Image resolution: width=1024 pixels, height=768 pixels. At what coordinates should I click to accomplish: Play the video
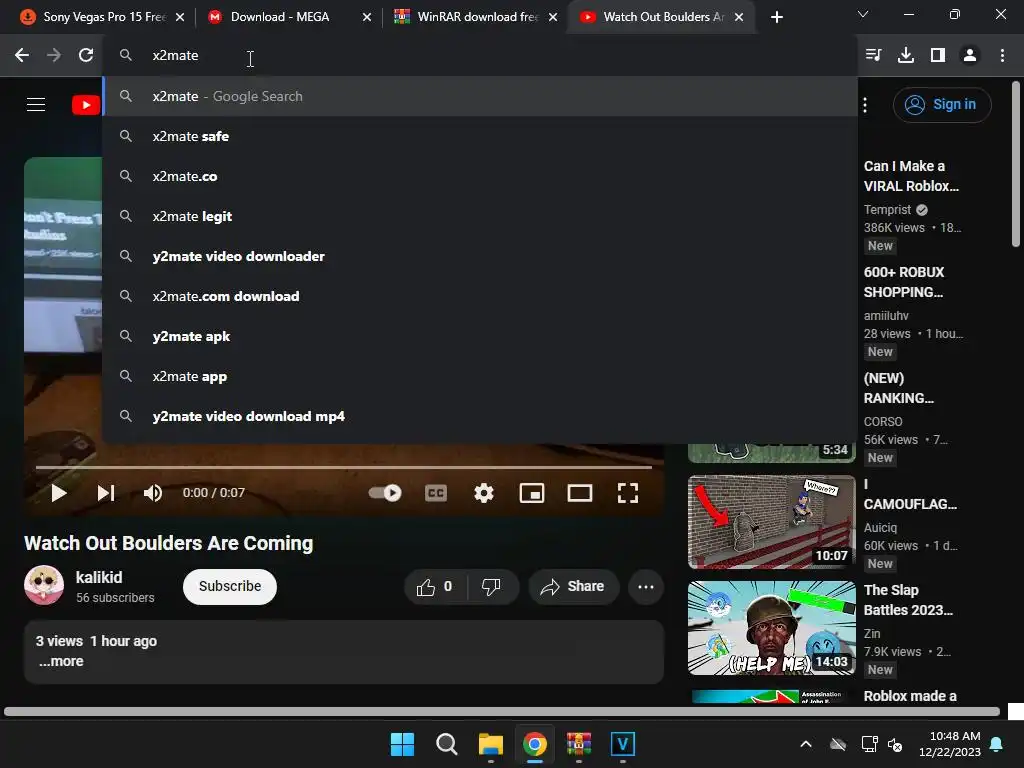(x=59, y=493)
